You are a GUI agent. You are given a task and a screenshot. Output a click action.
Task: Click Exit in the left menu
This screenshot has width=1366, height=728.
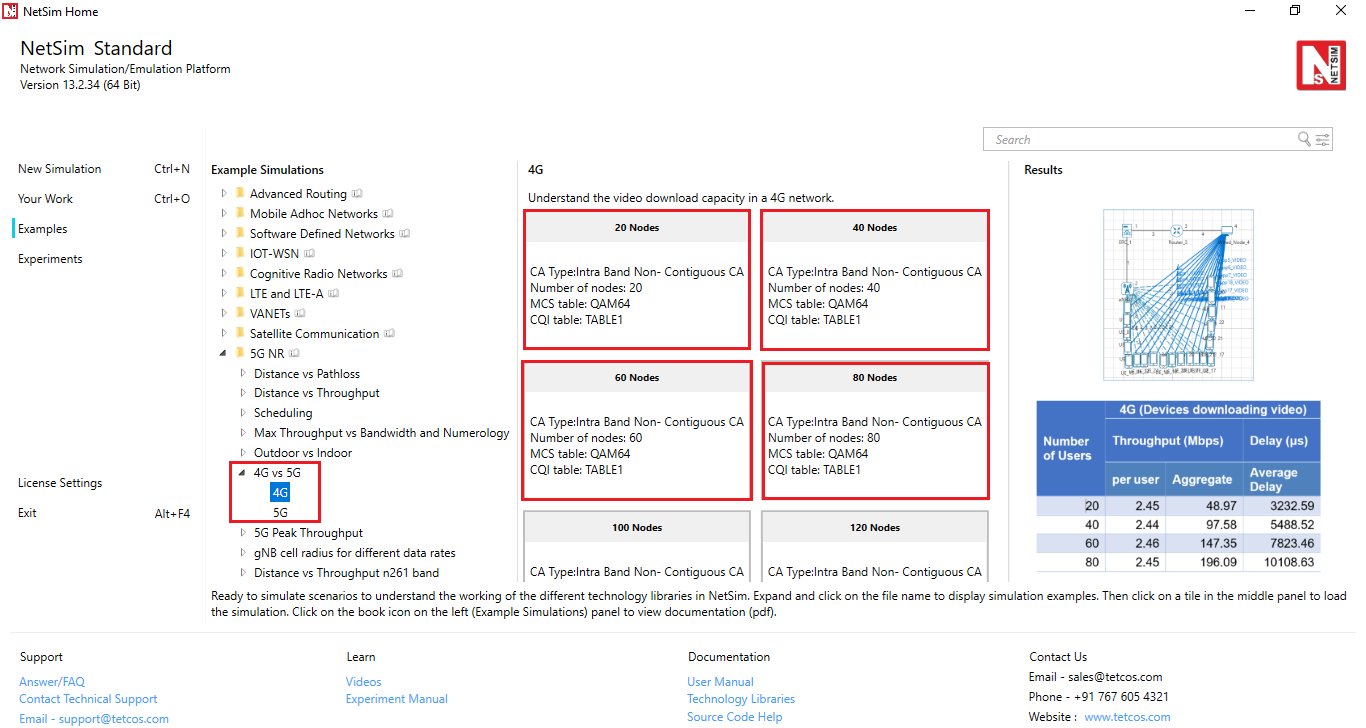tap(27, 513)
